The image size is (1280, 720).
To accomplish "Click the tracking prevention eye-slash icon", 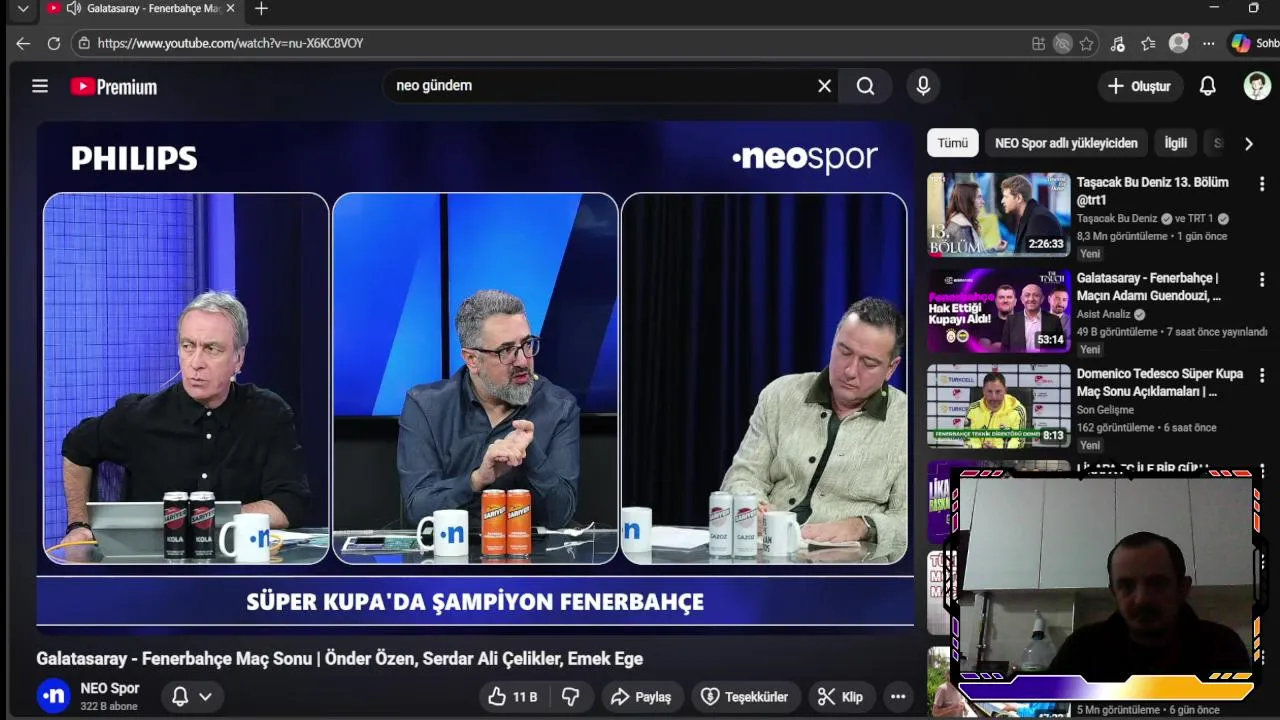I will click(x=1063, y=43).
